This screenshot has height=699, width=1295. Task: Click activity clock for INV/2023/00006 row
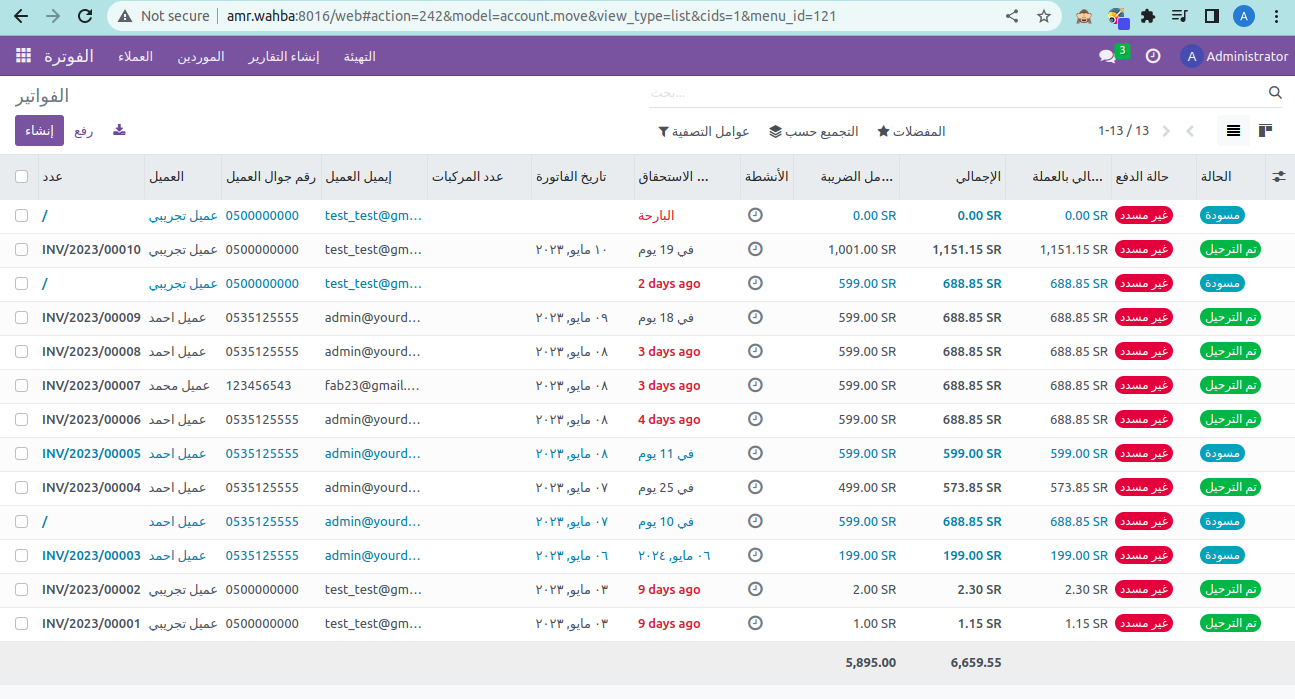(x=755, y=419)
